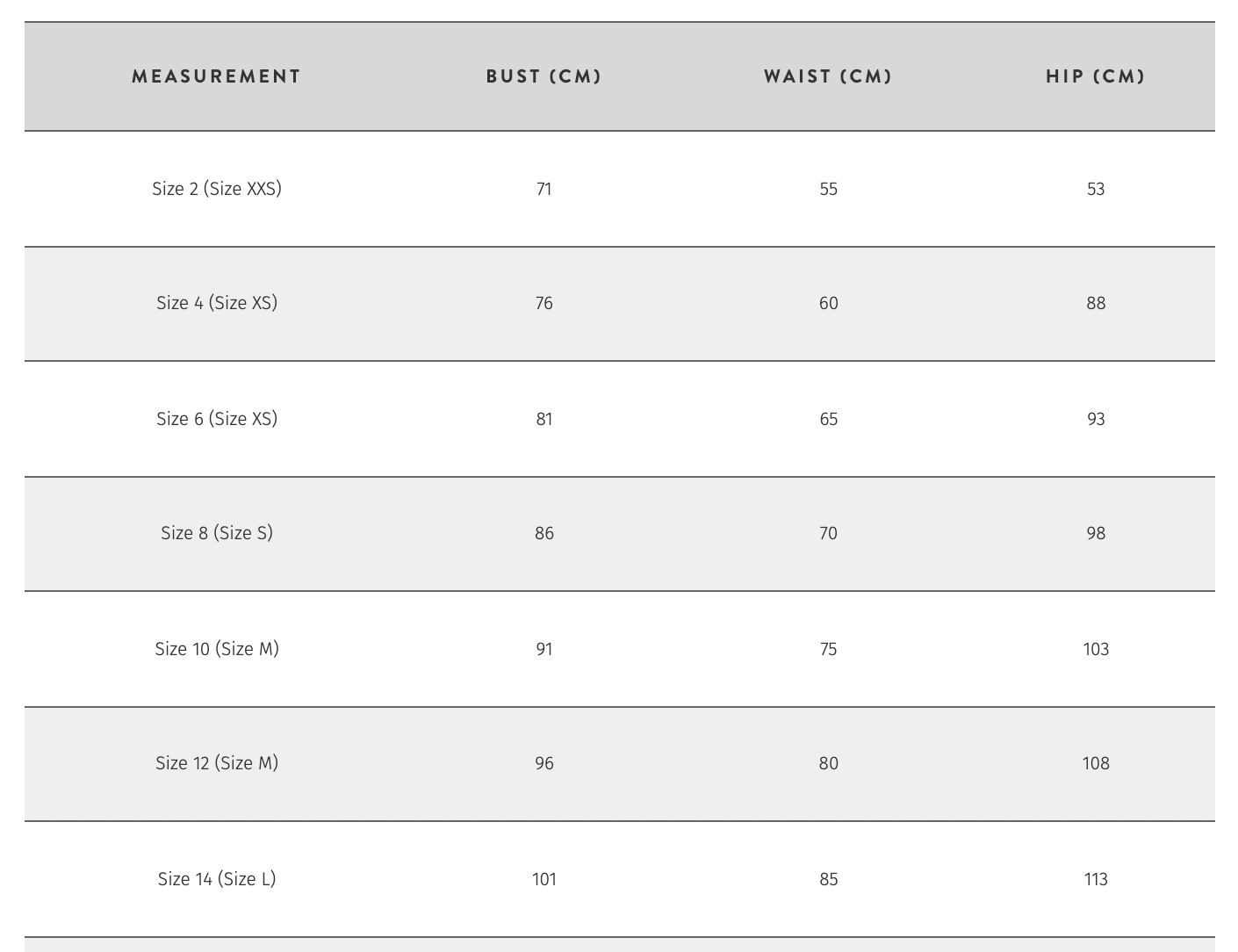The height and width of the screenshot is (952, 1238).
Task: Click the waist value 85 for Size 14
Action: [x=828, y=879]
